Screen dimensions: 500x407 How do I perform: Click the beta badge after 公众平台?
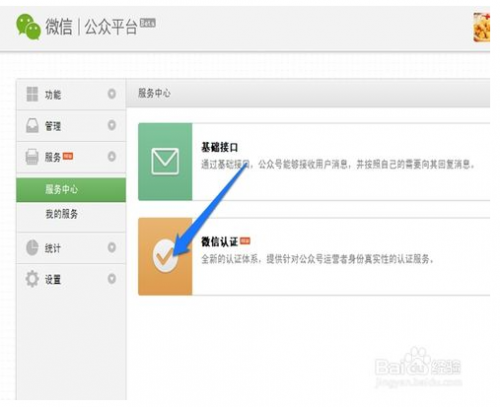point(148,23)
